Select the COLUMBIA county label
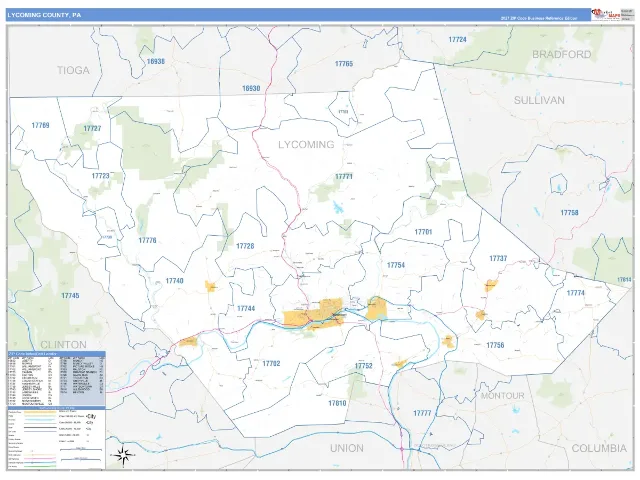The image size is (640, 480). pos(599,448)
